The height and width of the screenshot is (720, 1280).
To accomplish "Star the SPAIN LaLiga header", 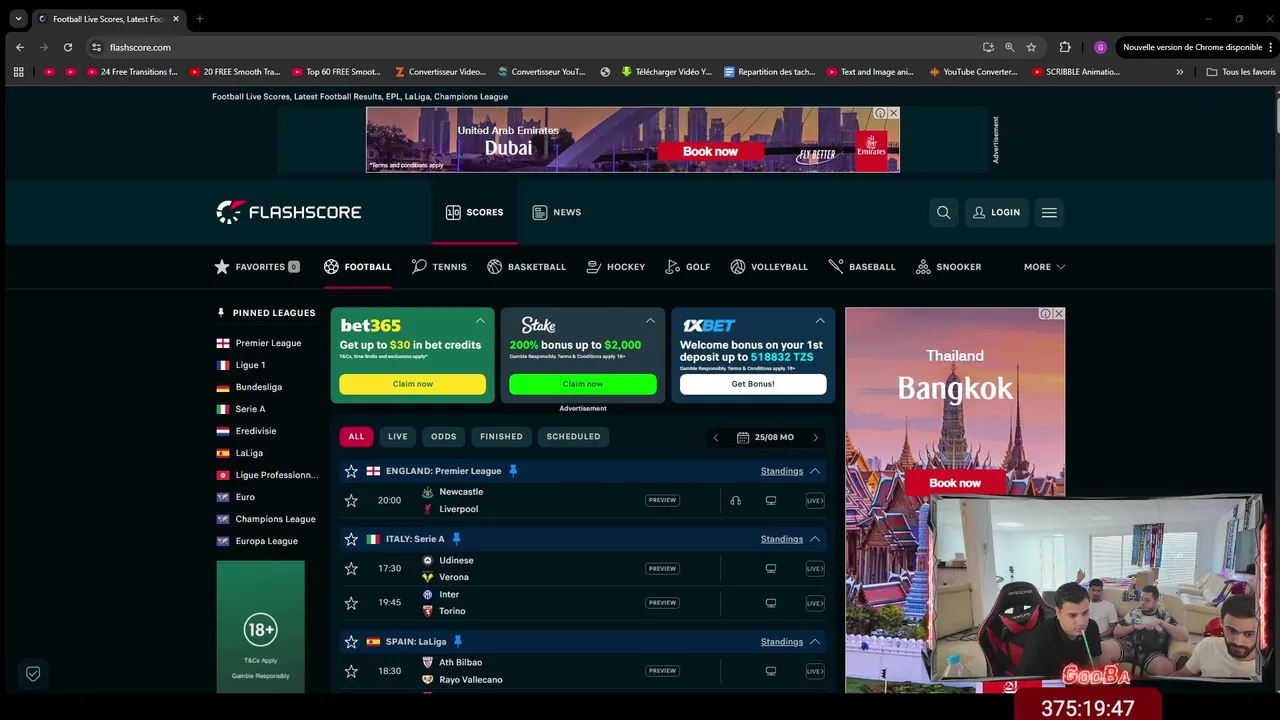I will 351,642.
